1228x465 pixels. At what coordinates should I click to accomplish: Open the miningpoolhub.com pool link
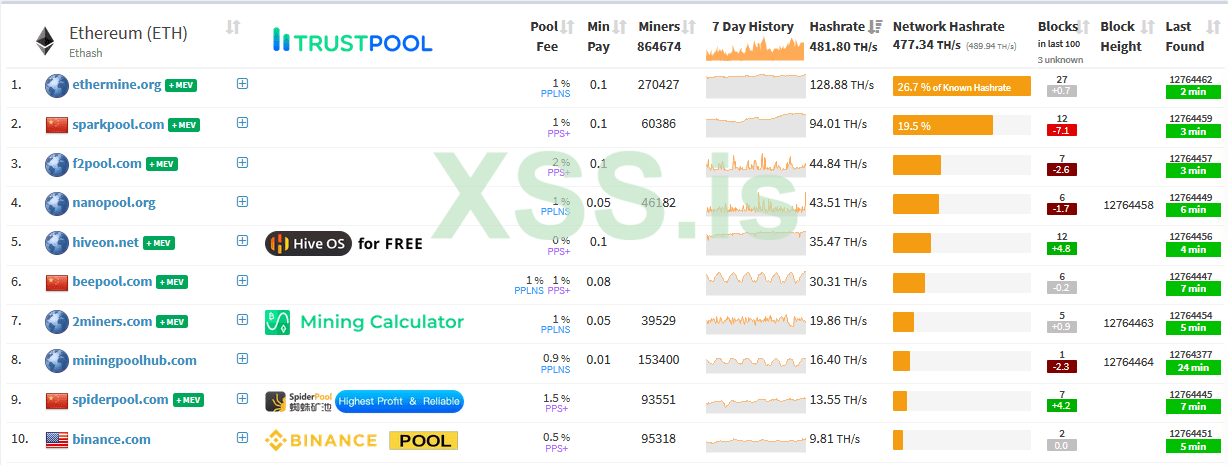coord(135,360)
